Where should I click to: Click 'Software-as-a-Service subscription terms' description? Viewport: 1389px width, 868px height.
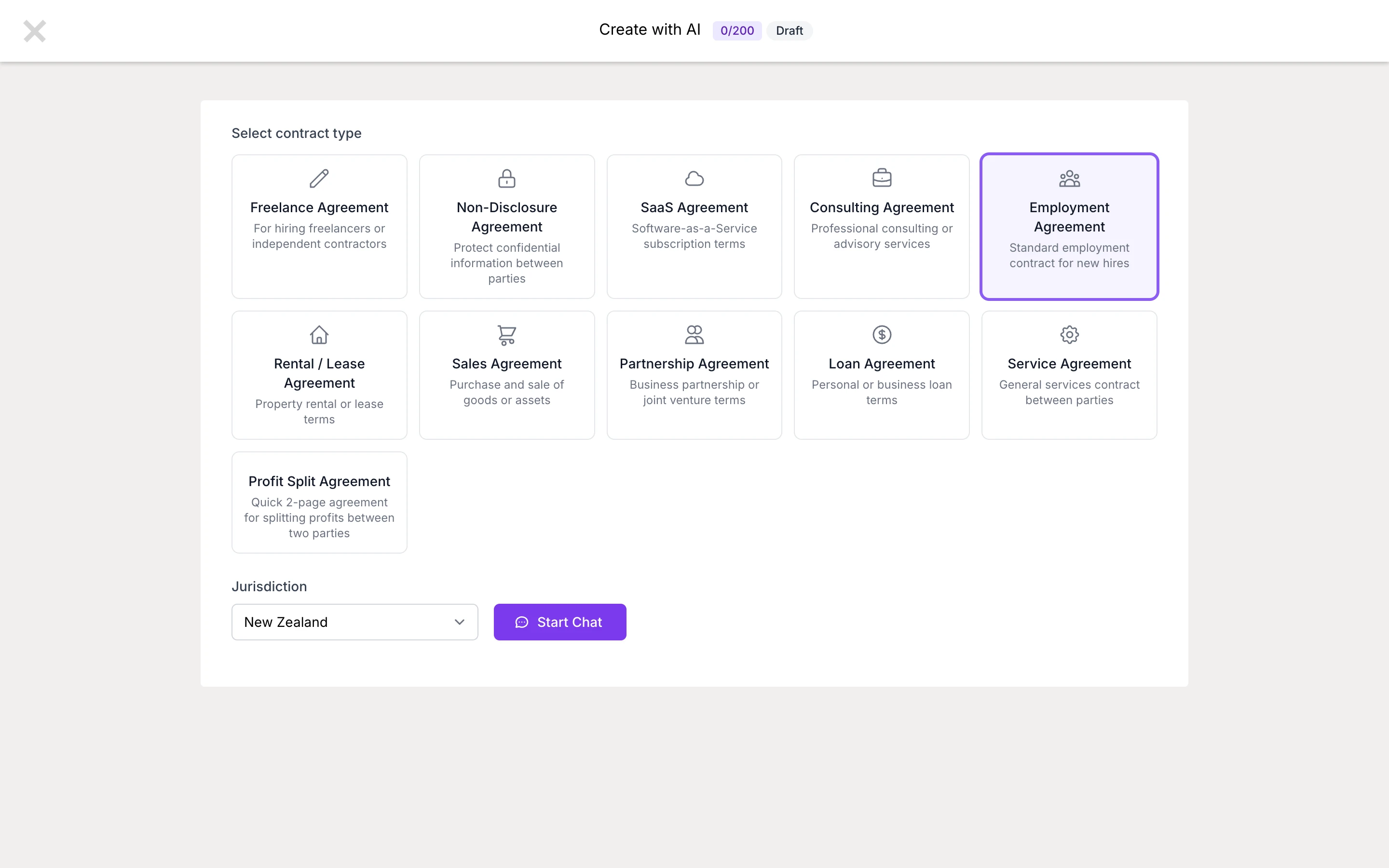pyautogui.click(x=694, y=236)
